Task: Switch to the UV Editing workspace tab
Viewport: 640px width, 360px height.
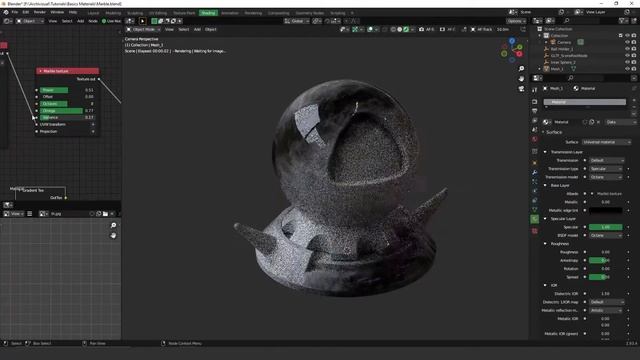Action: tap(158, 13)
